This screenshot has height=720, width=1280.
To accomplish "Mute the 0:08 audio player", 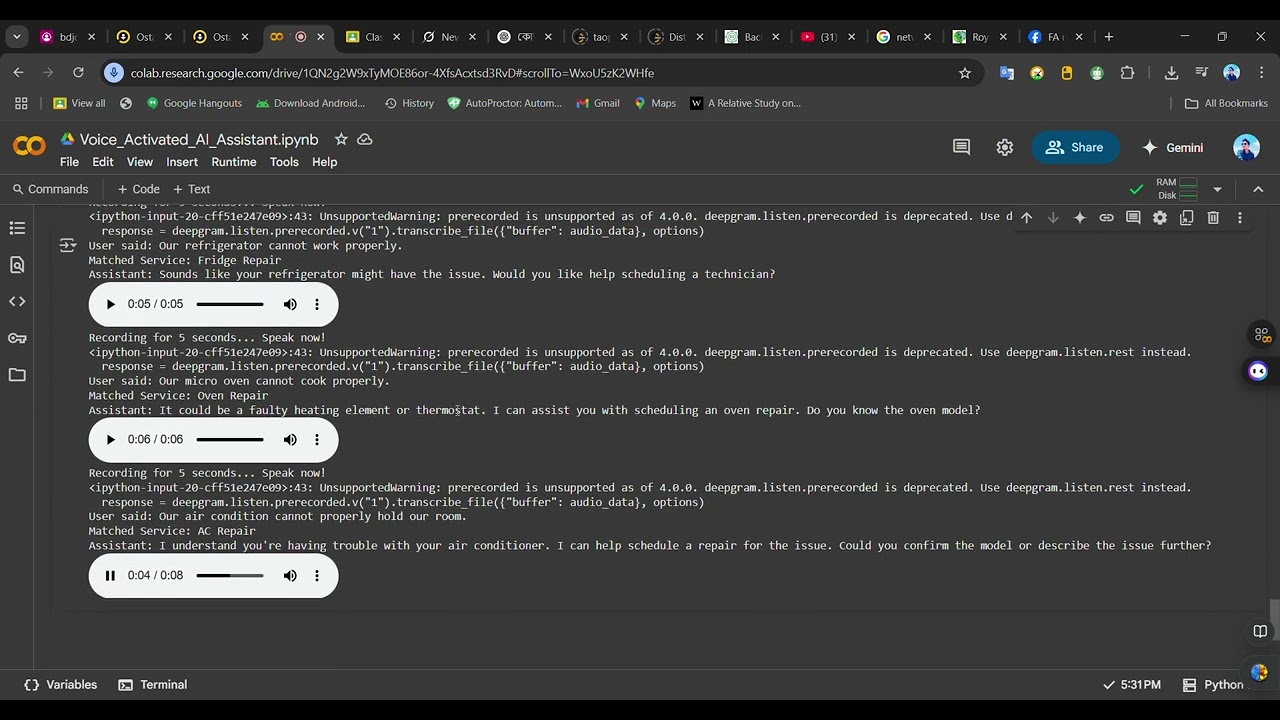I will pos(290,575).
